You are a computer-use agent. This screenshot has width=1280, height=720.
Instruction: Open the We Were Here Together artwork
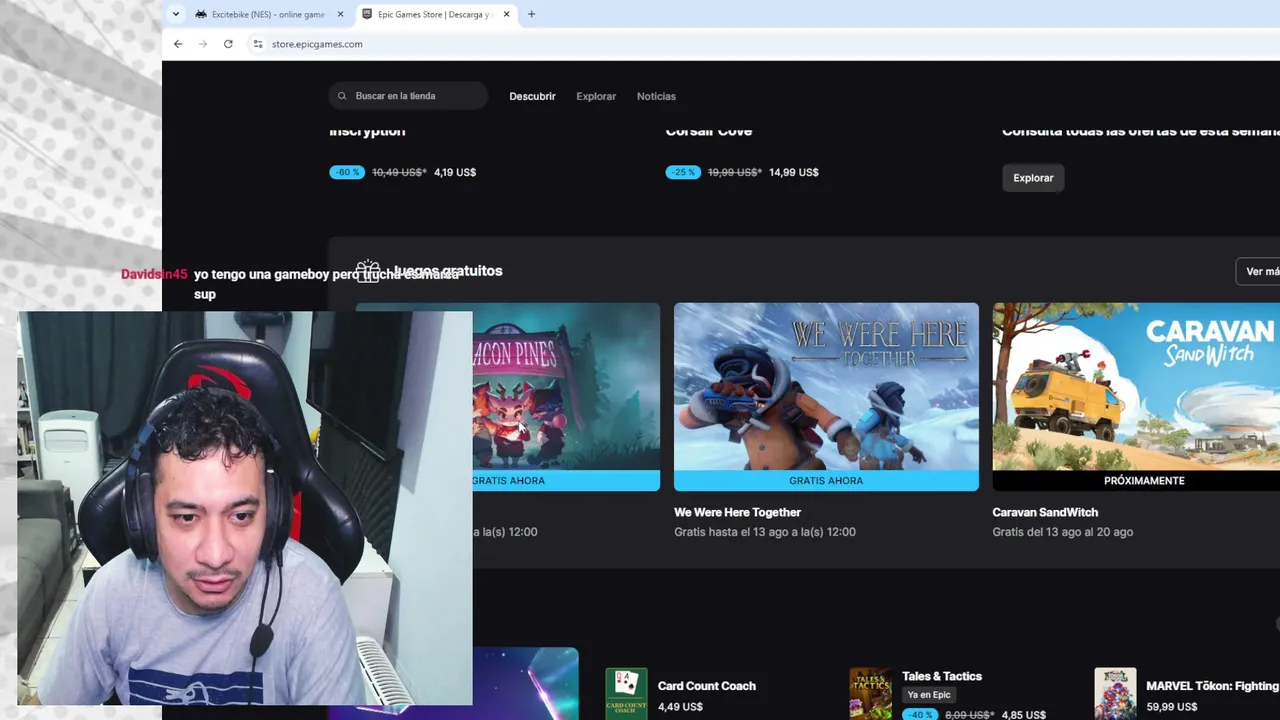tap(826, 386)
